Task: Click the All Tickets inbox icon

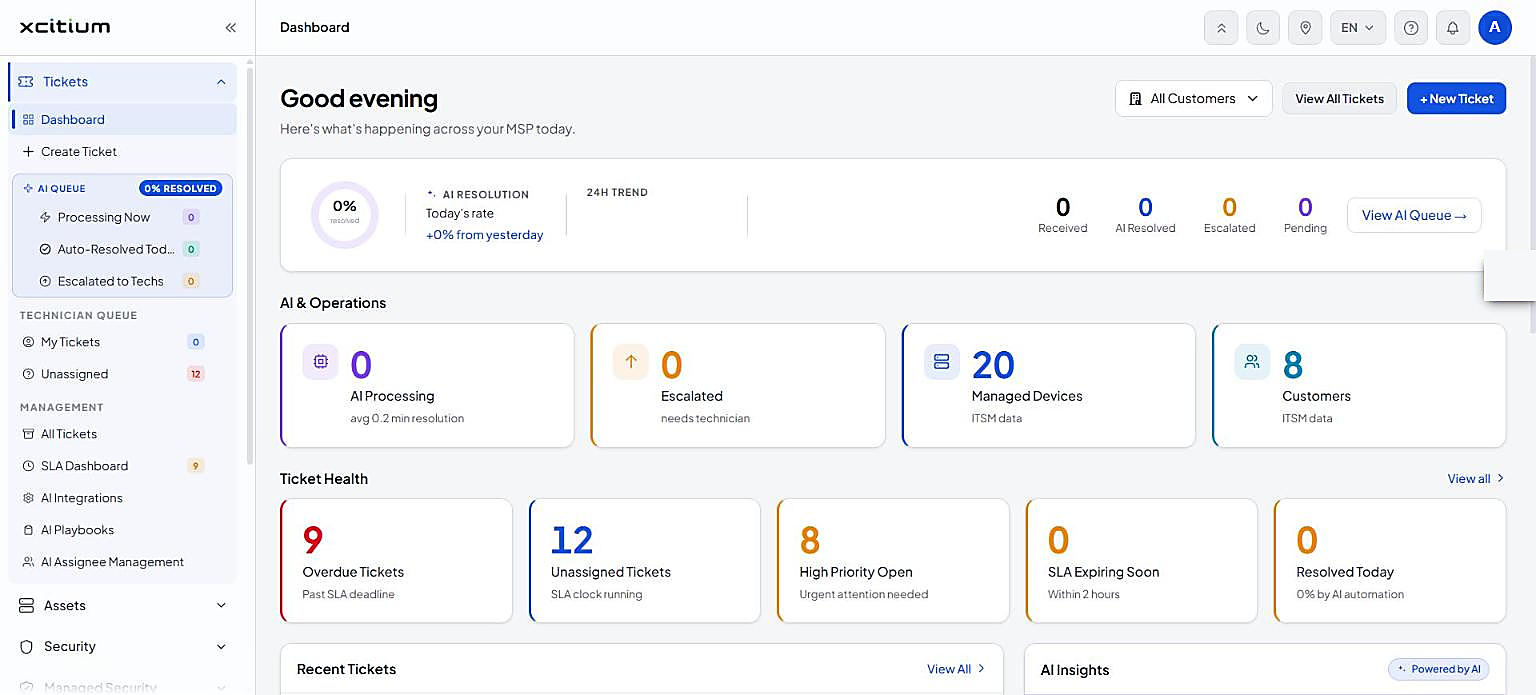Action: tap(28, 434)
